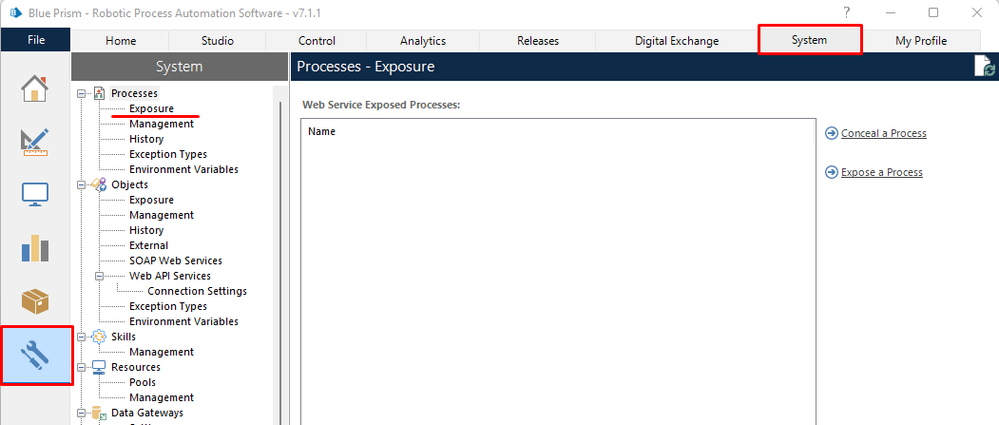This screenshot has width=999, height=425.
Task: Open the System sidebar wrench icon
Action: (35, 354)
